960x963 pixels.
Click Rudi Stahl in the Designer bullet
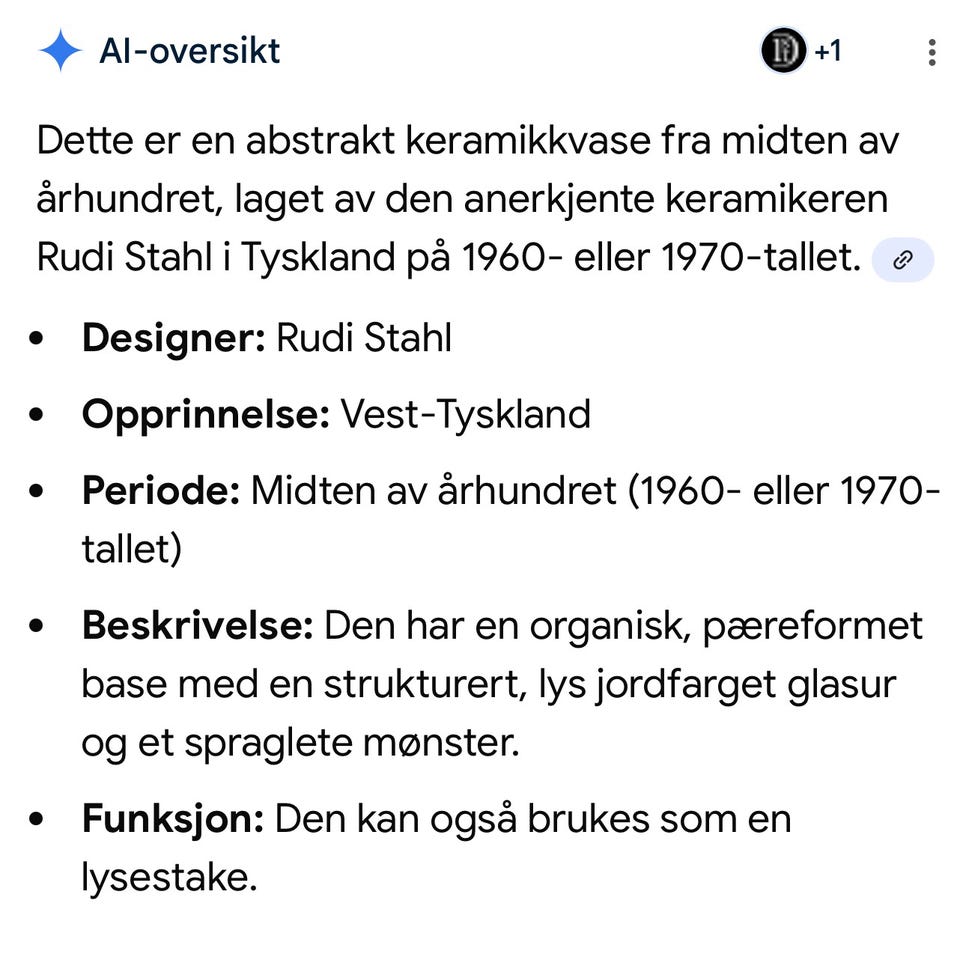pos(364,338)
